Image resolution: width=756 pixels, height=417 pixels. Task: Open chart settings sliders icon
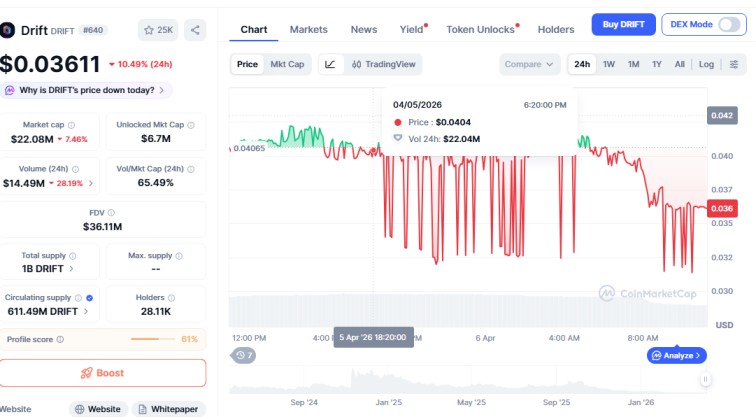click(735, 64)
